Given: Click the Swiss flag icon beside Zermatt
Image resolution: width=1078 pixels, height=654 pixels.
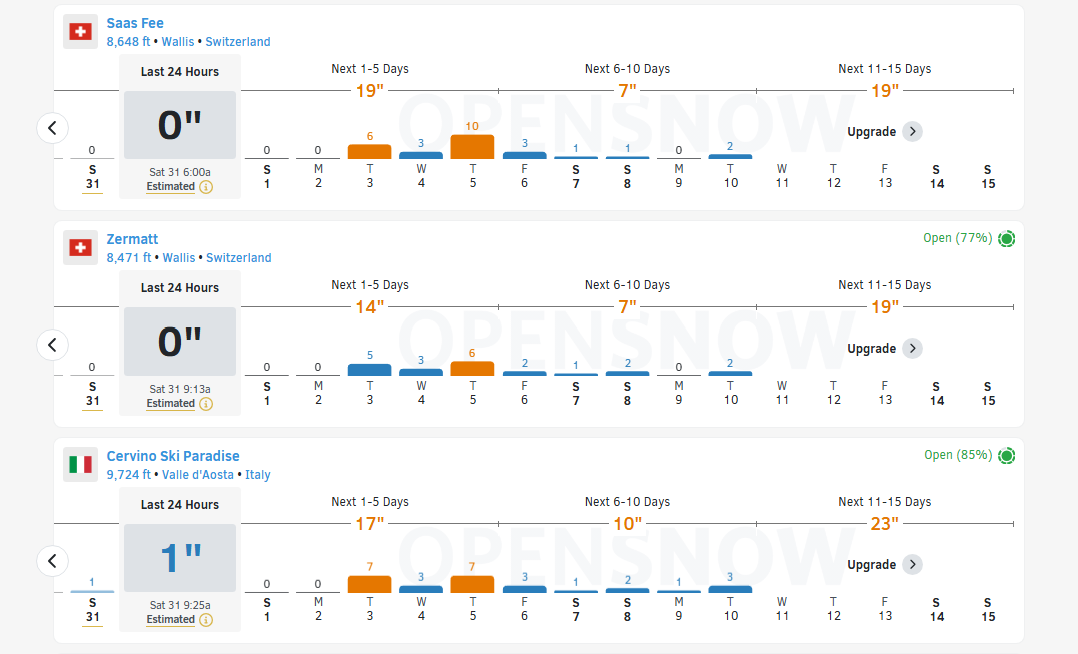Looking at the screenshot, I should click(x=80, y=248).
